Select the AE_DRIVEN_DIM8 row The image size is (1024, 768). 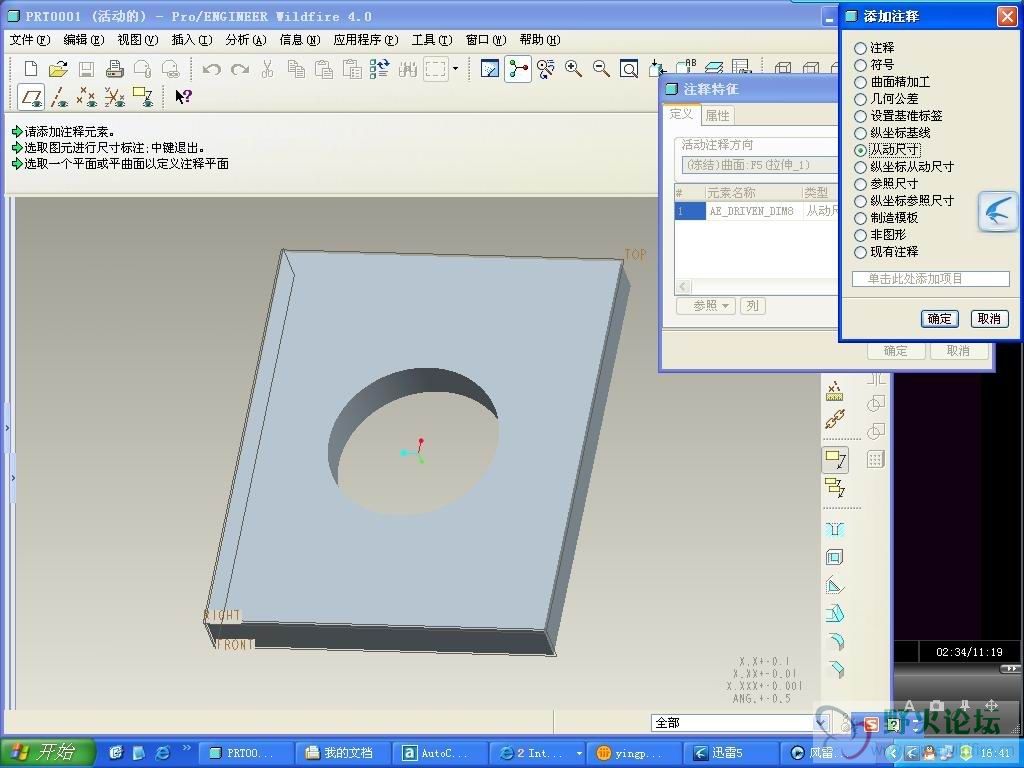coord(757,211)
